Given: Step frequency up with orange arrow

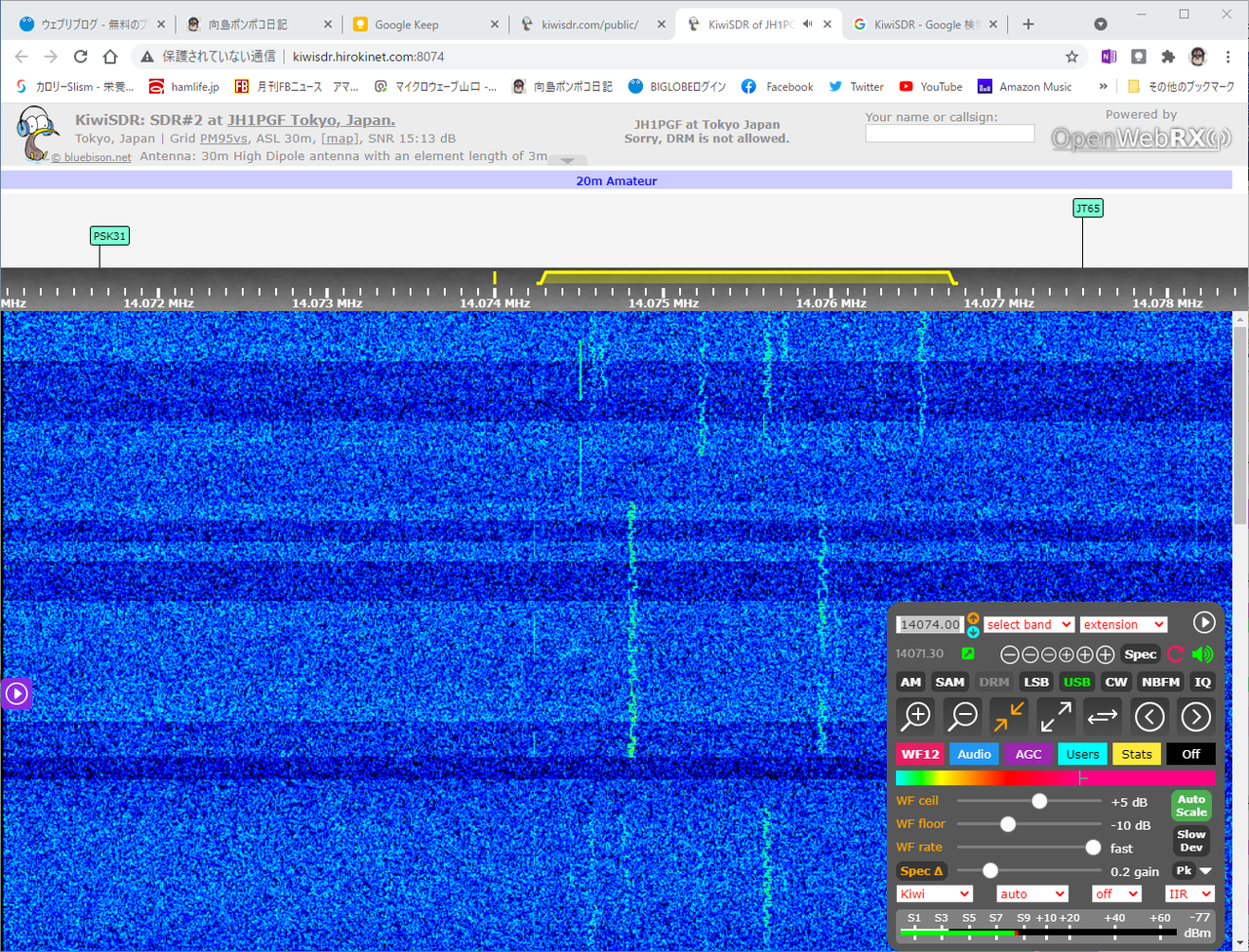Looking at the screenshot, I should (x=973, y=618).
